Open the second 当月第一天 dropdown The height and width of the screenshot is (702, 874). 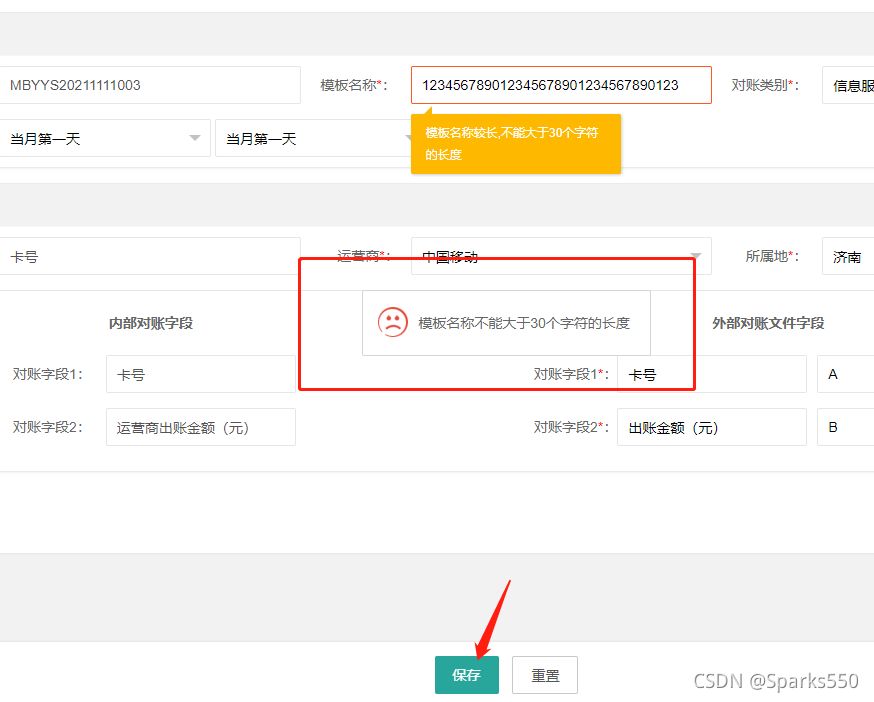click(313, 138)
